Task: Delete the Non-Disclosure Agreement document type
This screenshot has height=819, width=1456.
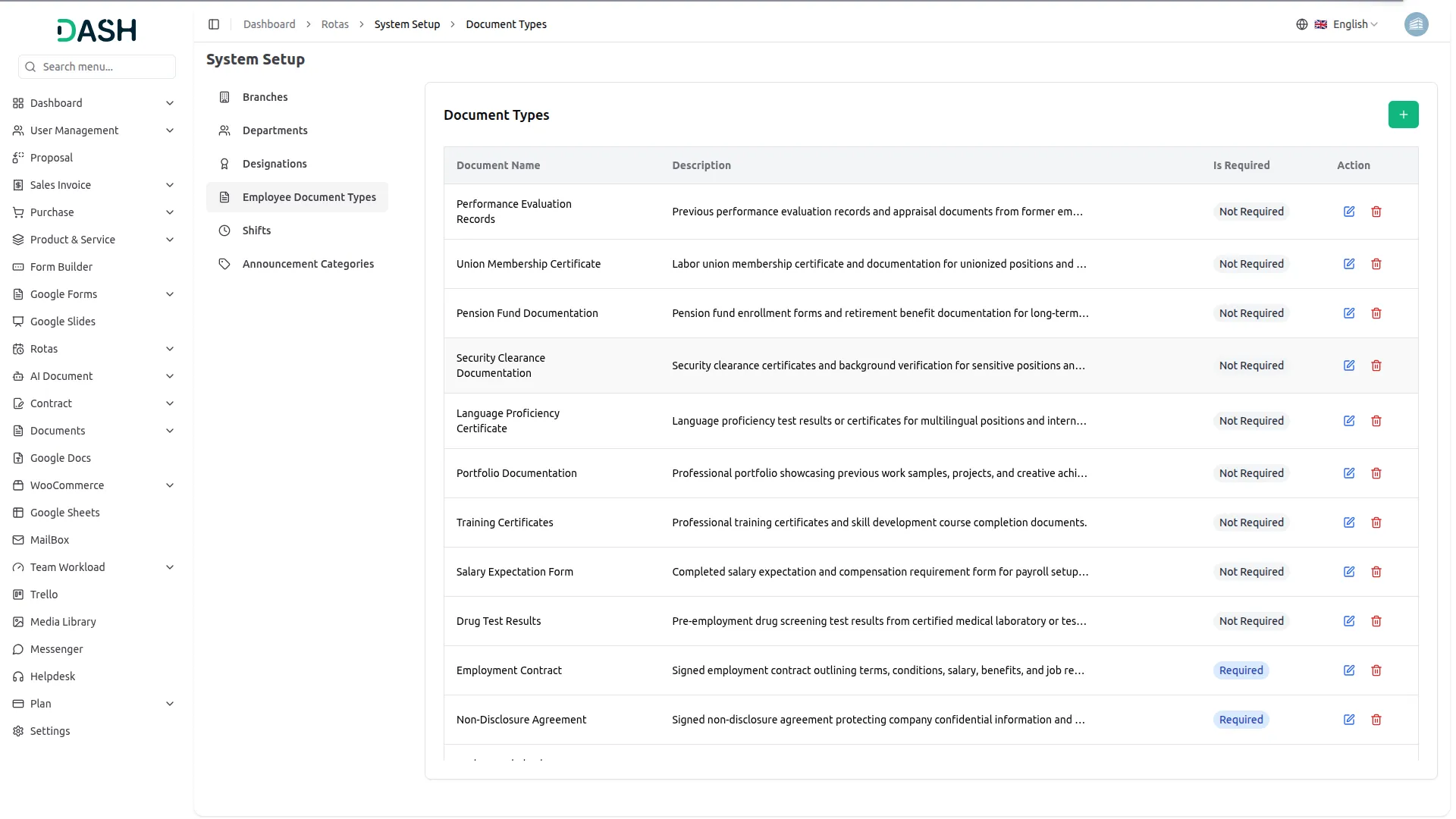Action: coord(1376,720)
